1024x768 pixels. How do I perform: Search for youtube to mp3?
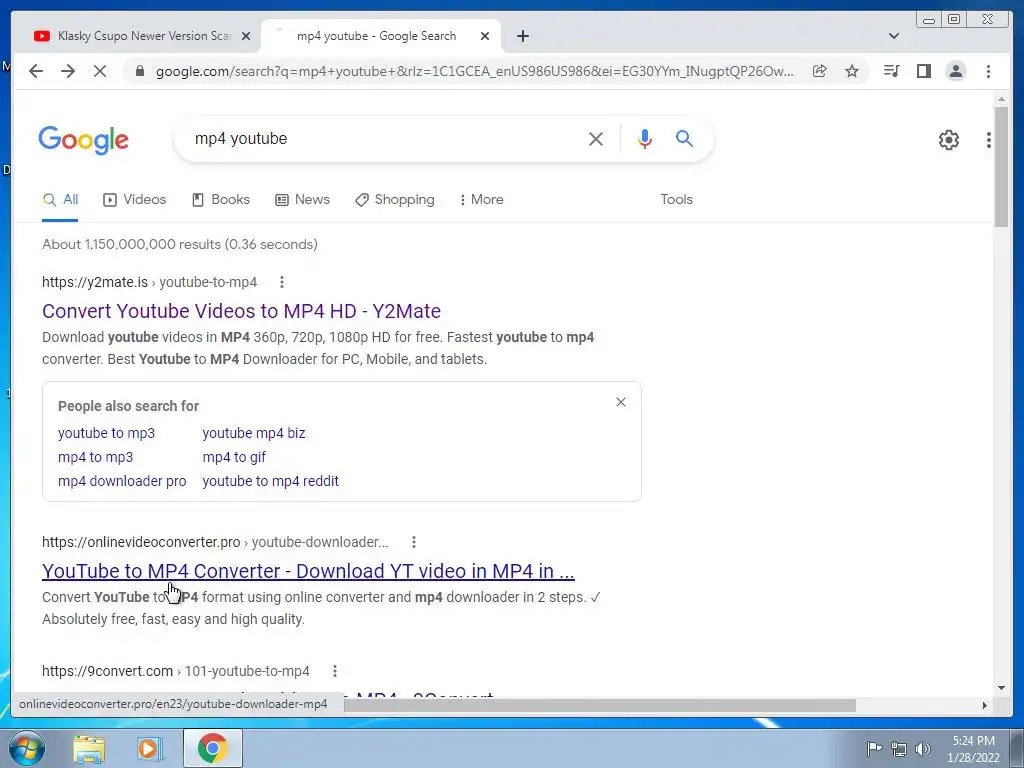tap(106, 433)
